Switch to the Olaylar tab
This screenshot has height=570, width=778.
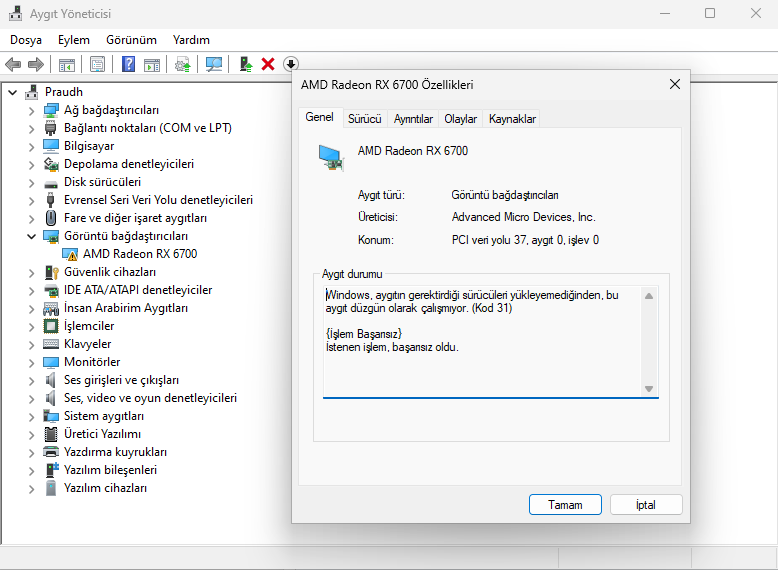[460, 119]
